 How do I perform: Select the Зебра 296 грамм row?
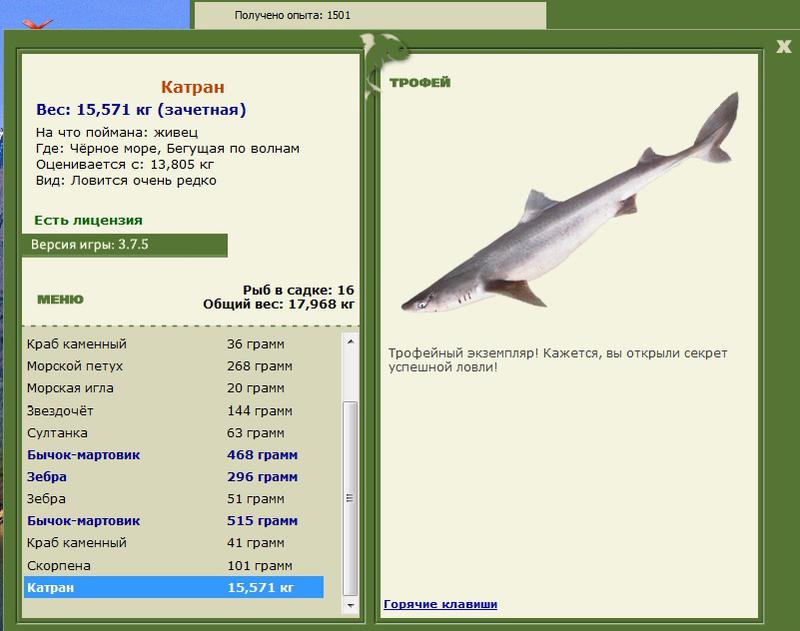(173, 477)
